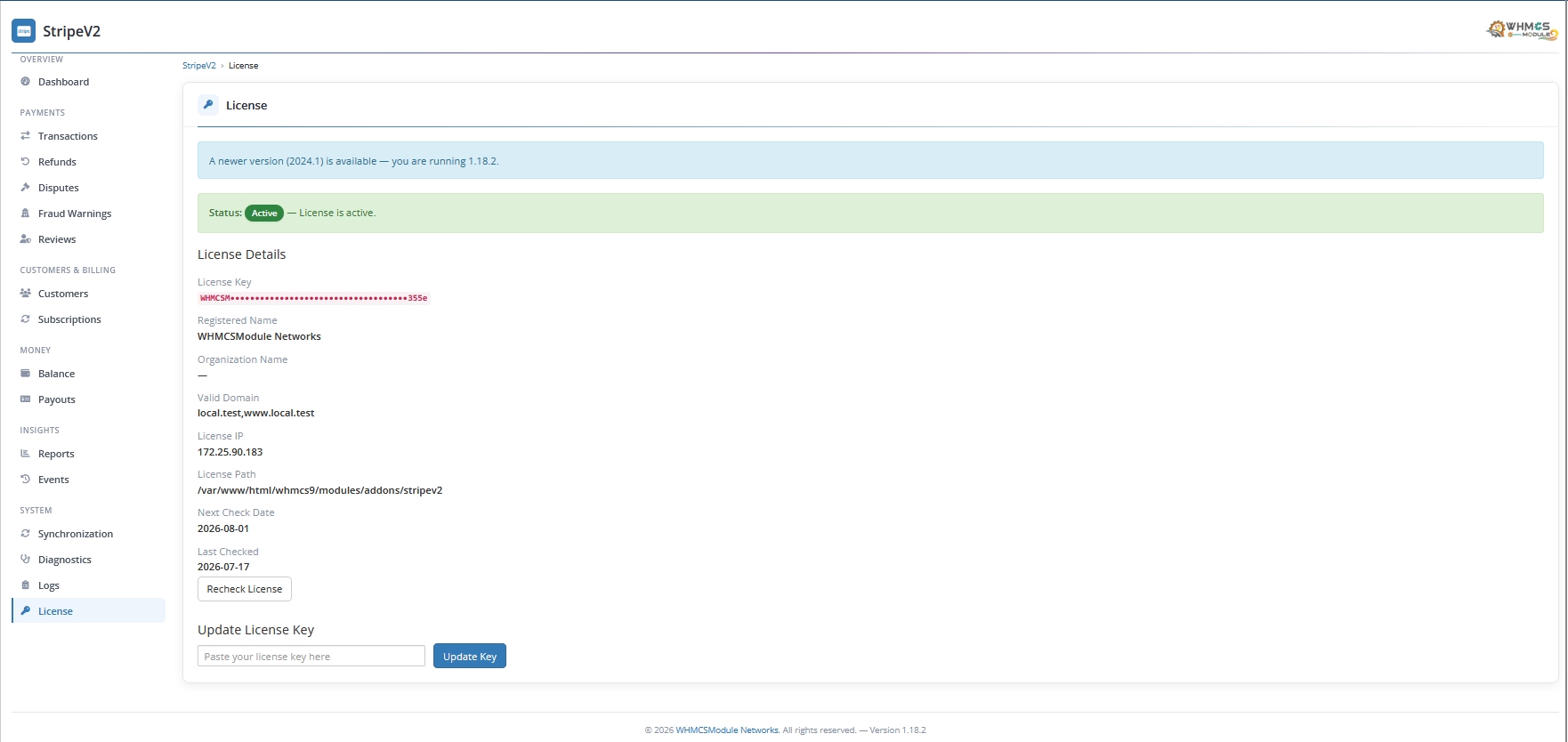Image resolution: width=1568 pixels, height=742 pixels.
Task: Click the Disputes gavel icon
Action: [x=26, y=188]
